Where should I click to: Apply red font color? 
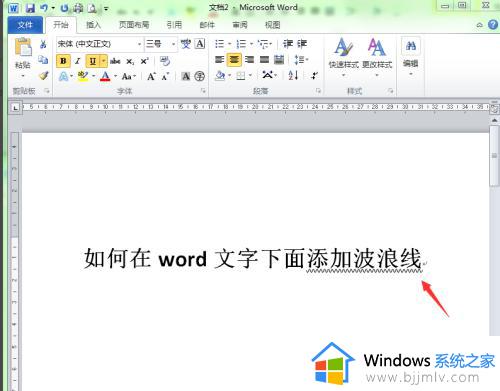coord(105,76)
